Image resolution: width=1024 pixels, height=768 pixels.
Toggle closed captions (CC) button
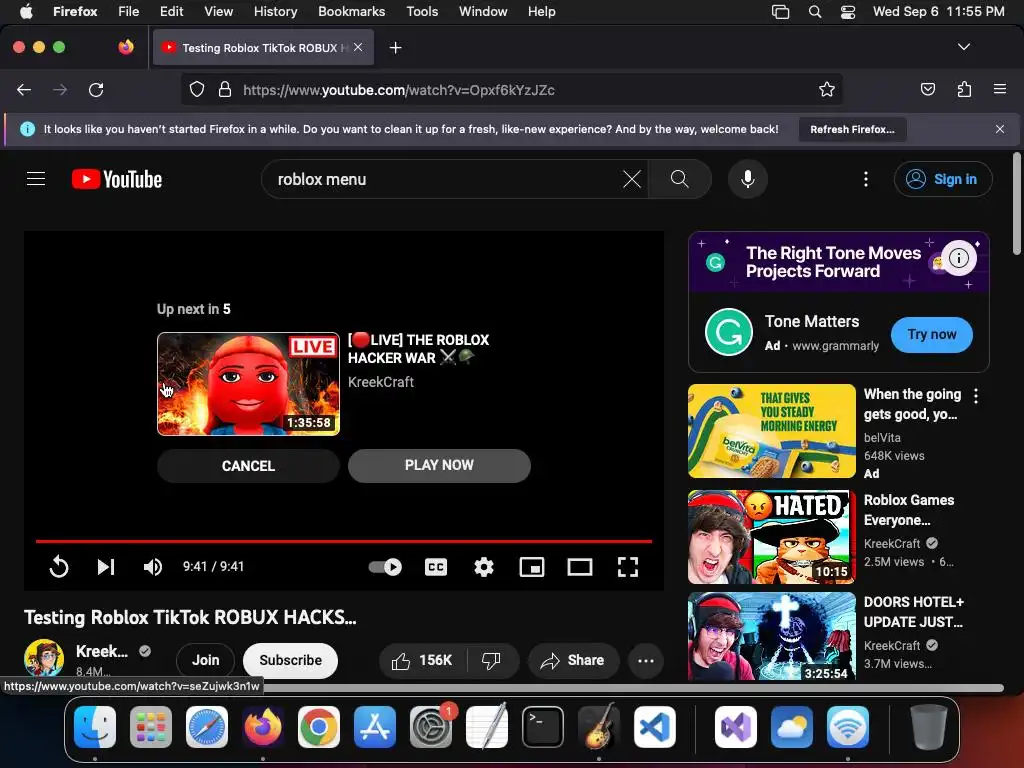click(x=436, y=566)
